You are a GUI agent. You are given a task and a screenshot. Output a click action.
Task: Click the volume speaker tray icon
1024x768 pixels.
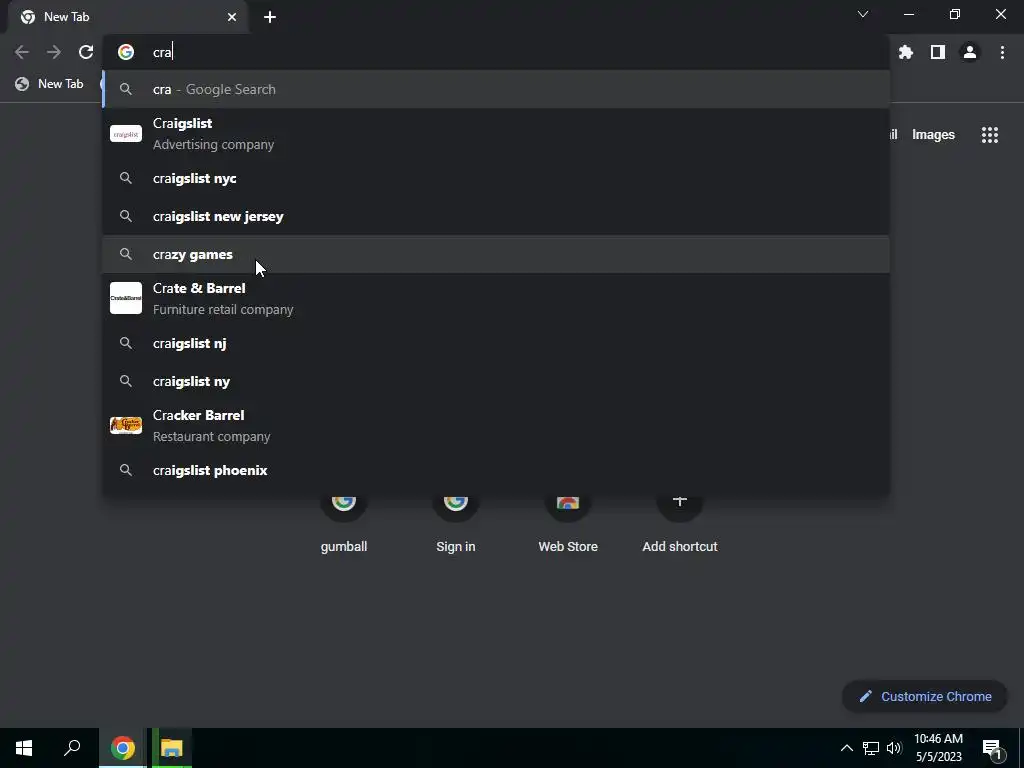tap(894, 748)
